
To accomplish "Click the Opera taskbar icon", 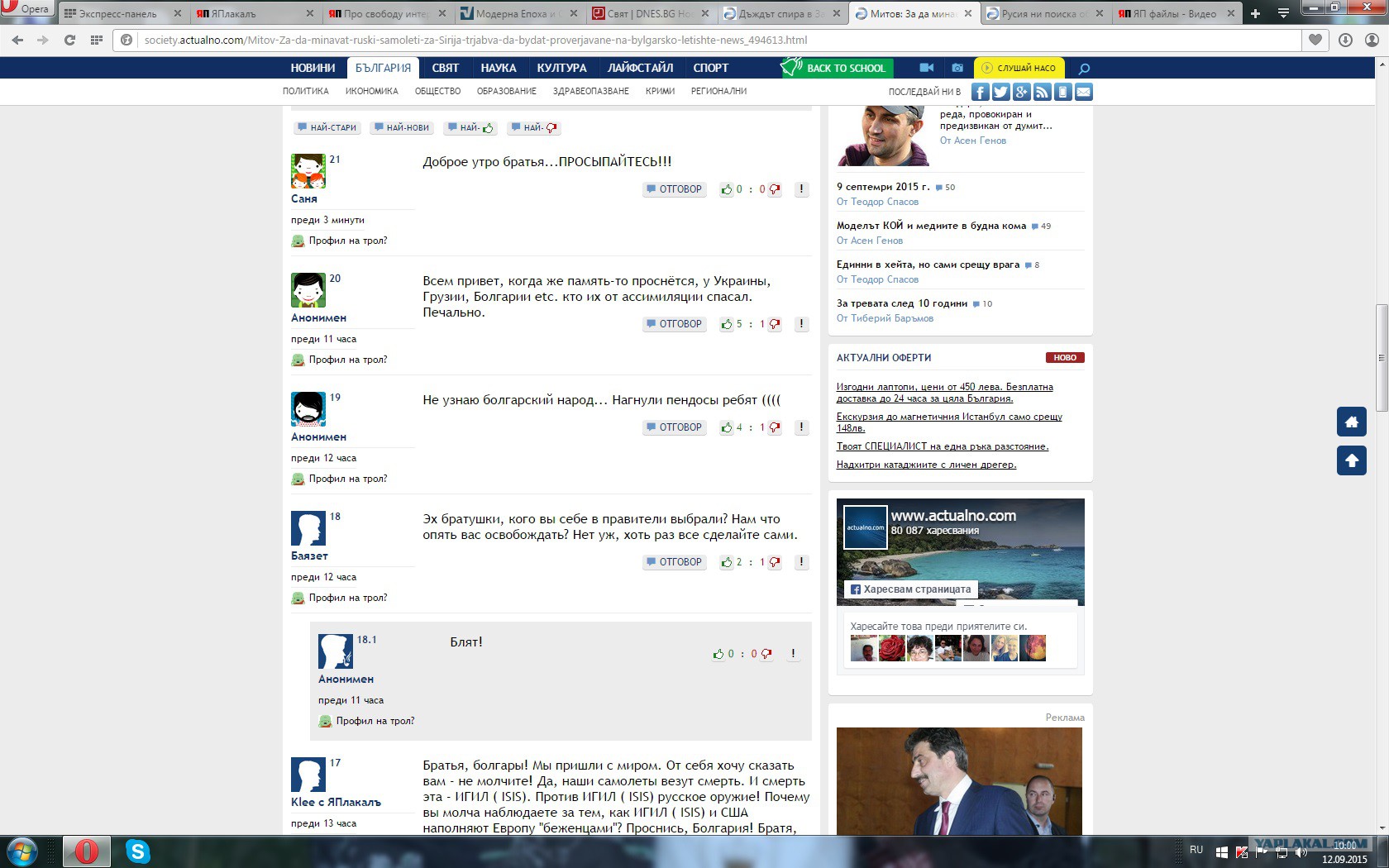I will click(86, 851).
